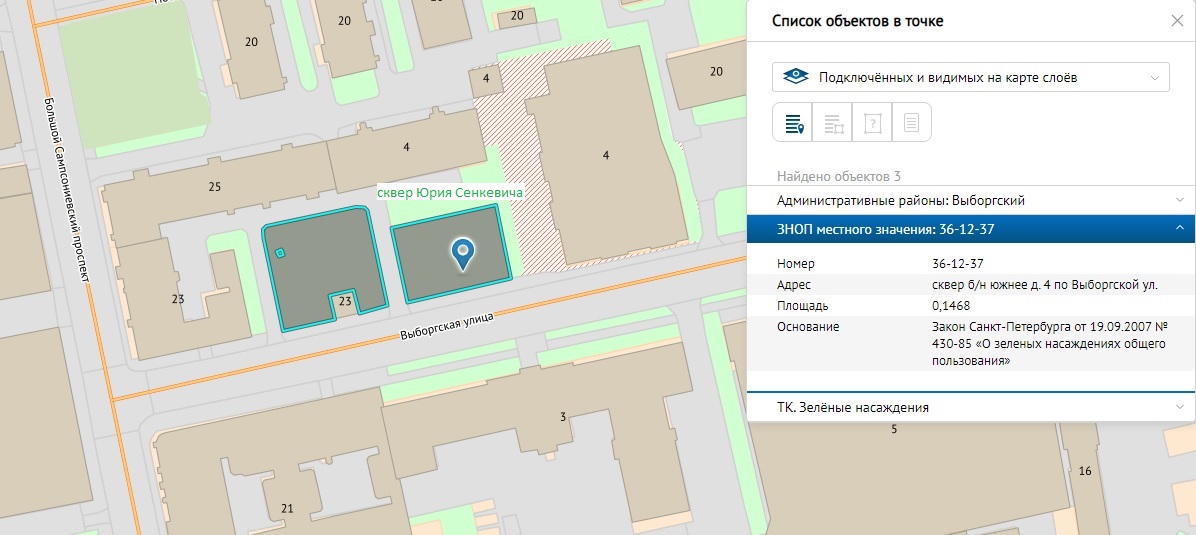Image resolution: width=1196 pixels, height=535 pixels.
Task: Click the Адрес value in details
Action: [1044, 285]
